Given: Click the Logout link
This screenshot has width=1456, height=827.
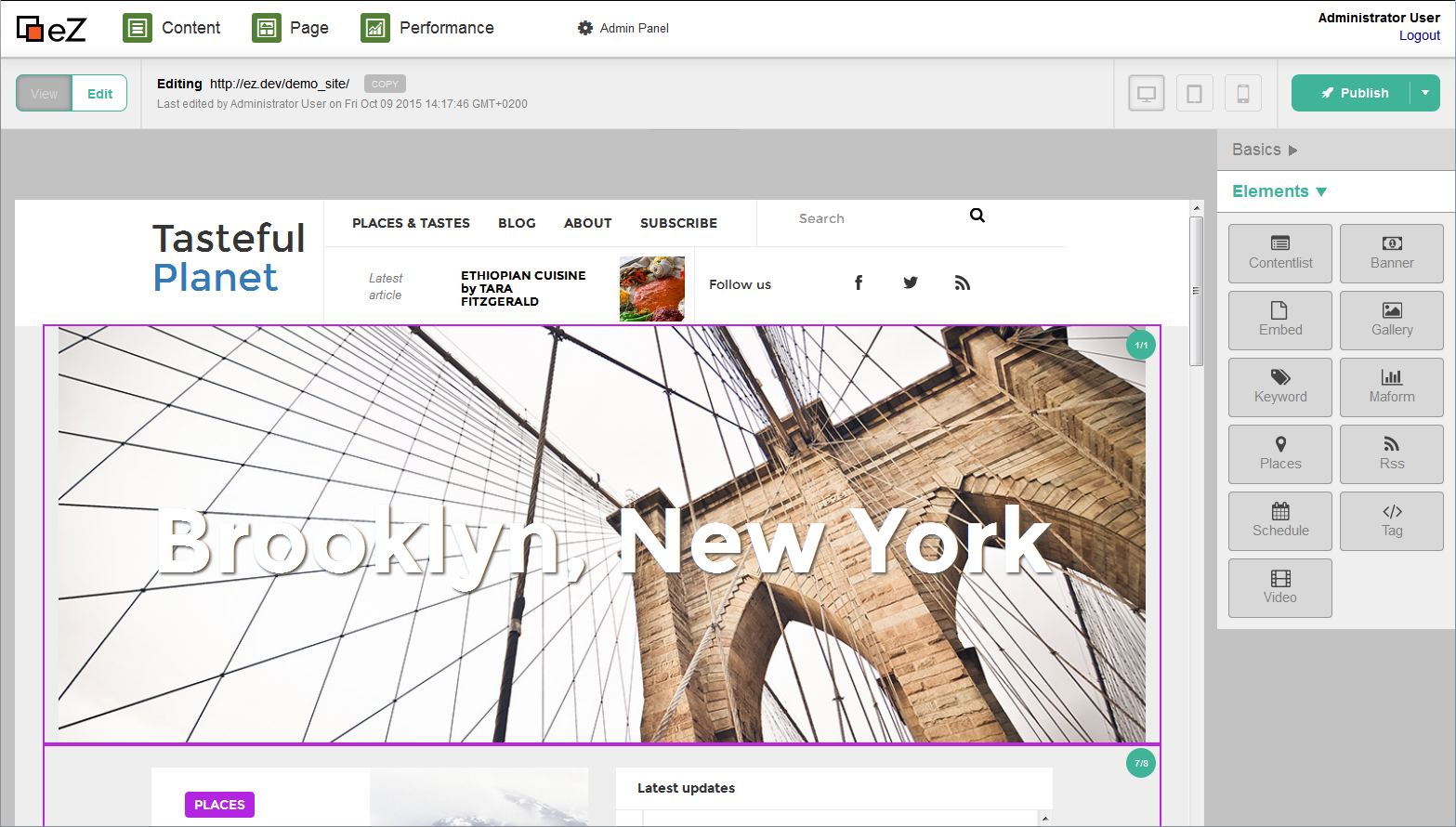Looking at the screenshot, I should click(x=1419, y=35).
